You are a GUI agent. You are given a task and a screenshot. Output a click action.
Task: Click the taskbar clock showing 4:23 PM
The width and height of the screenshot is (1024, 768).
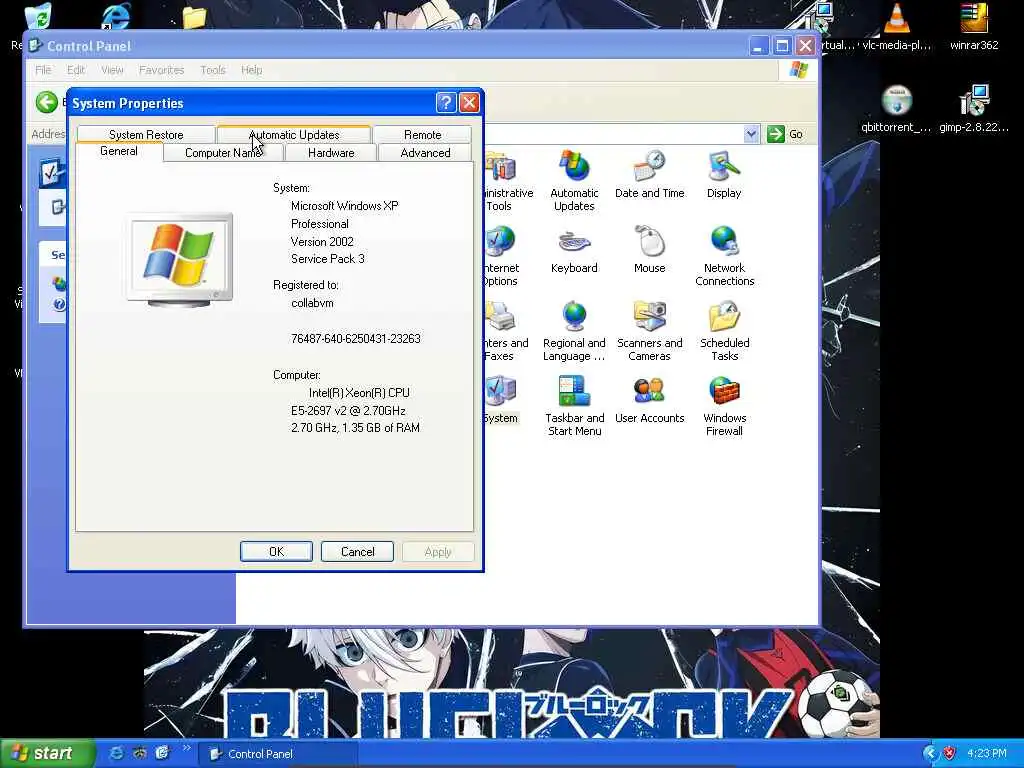pos(987,753)
